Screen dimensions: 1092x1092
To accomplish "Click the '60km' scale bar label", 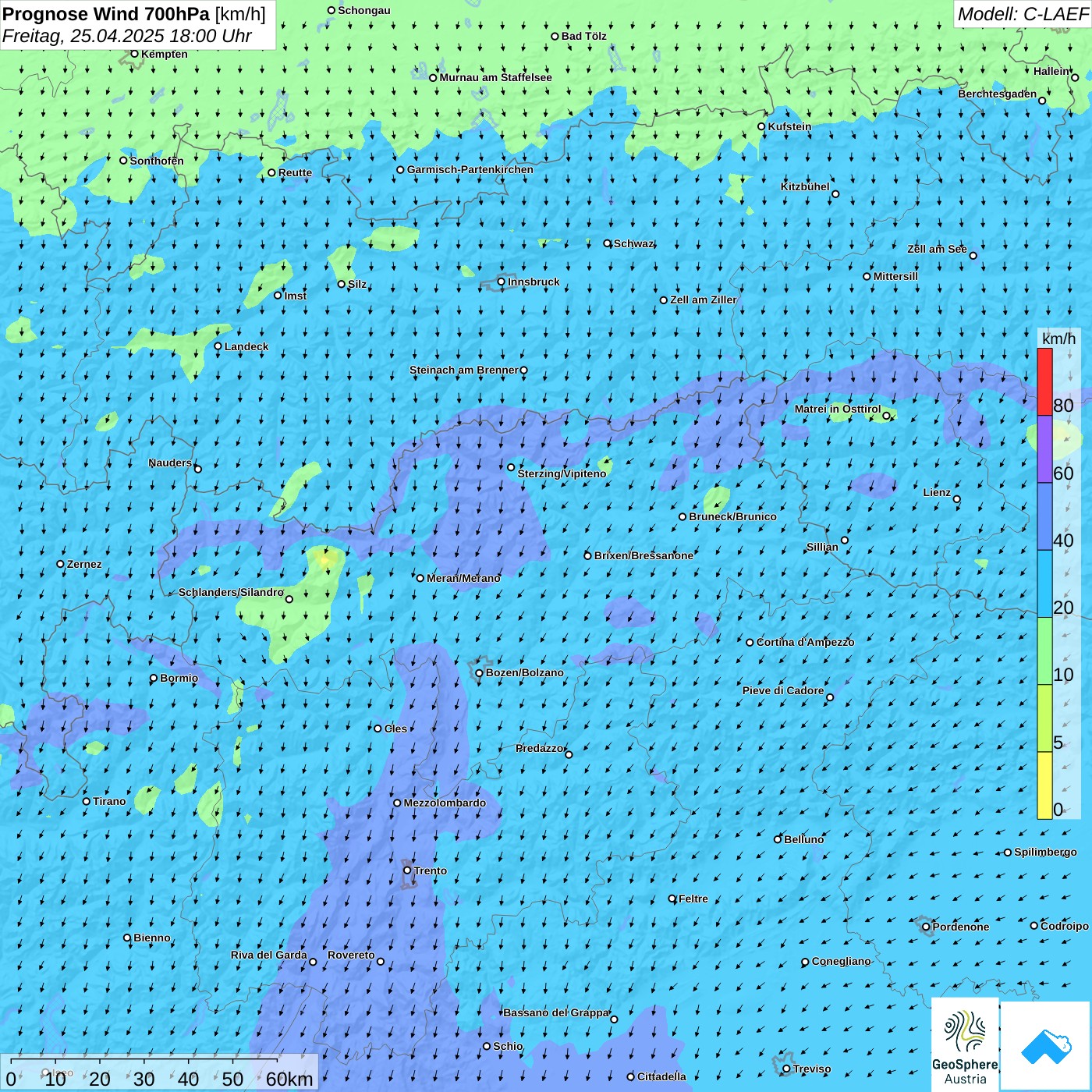I will click(x=289, y=1079).
